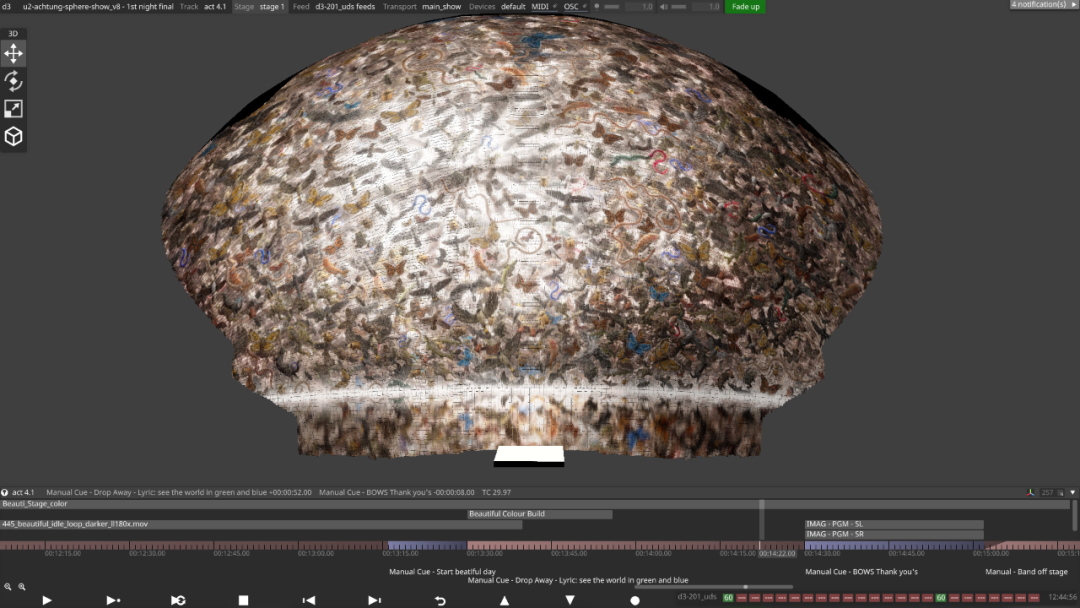Click the brightness value 1.0 field
This screenshot has height=608, width=1080.
pyautogui.click(x=639, y=6)
